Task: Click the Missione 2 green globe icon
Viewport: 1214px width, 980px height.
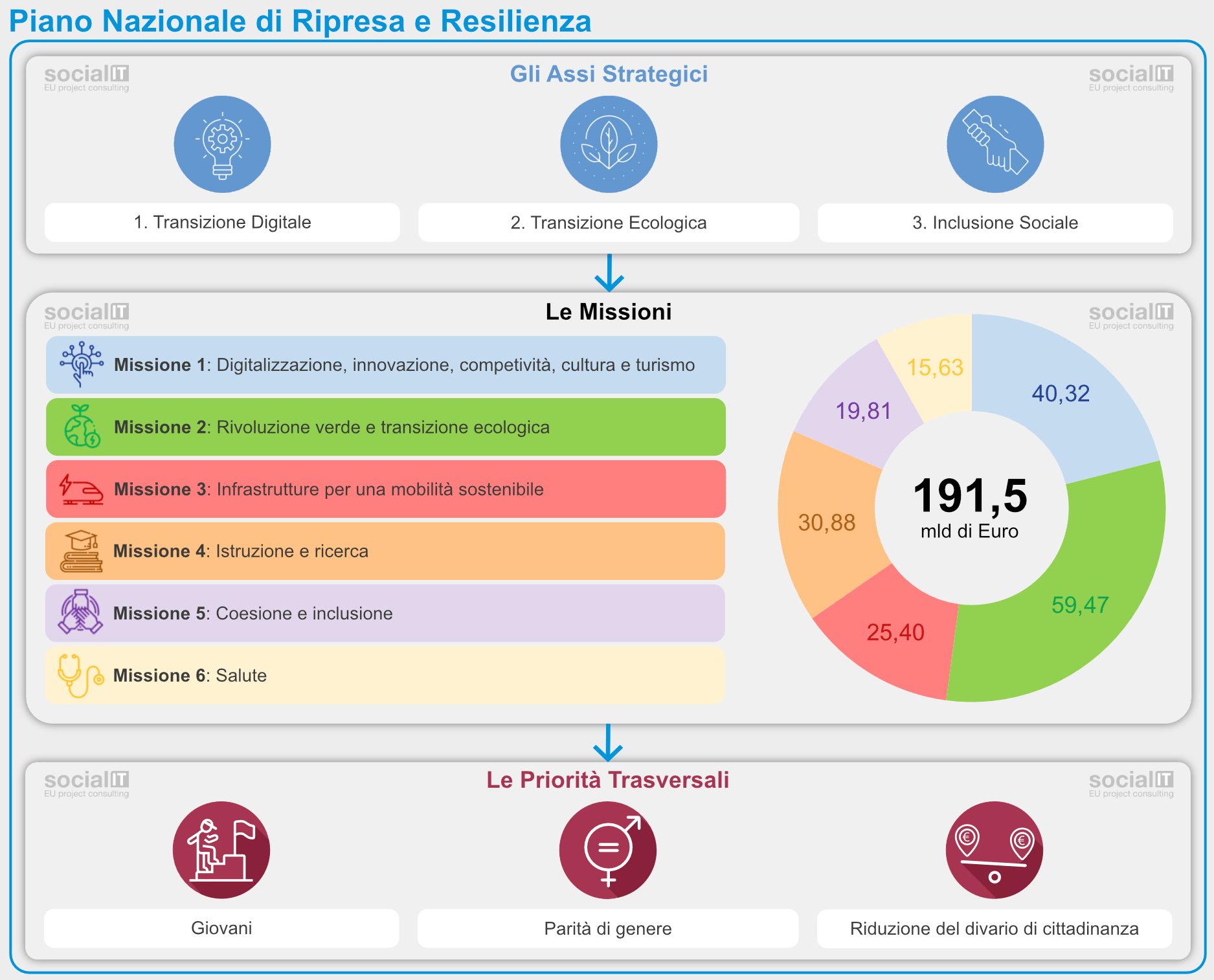Action: click(82, 427)
